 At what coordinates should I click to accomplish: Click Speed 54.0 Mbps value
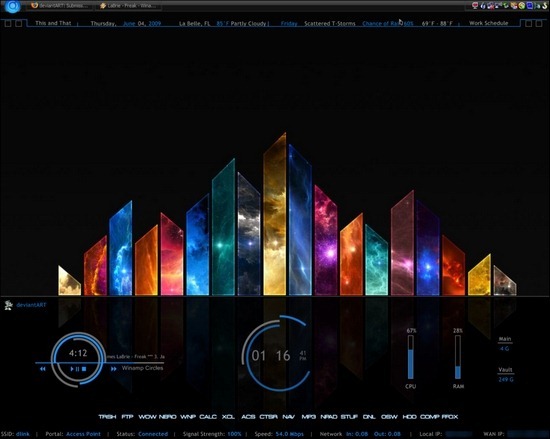click(289, 434)
